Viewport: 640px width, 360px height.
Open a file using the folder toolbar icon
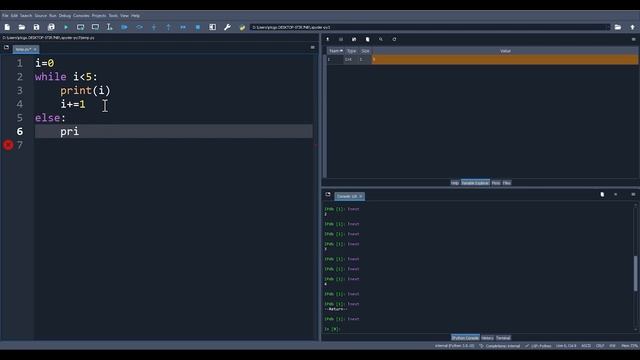(x=22, y=27)
